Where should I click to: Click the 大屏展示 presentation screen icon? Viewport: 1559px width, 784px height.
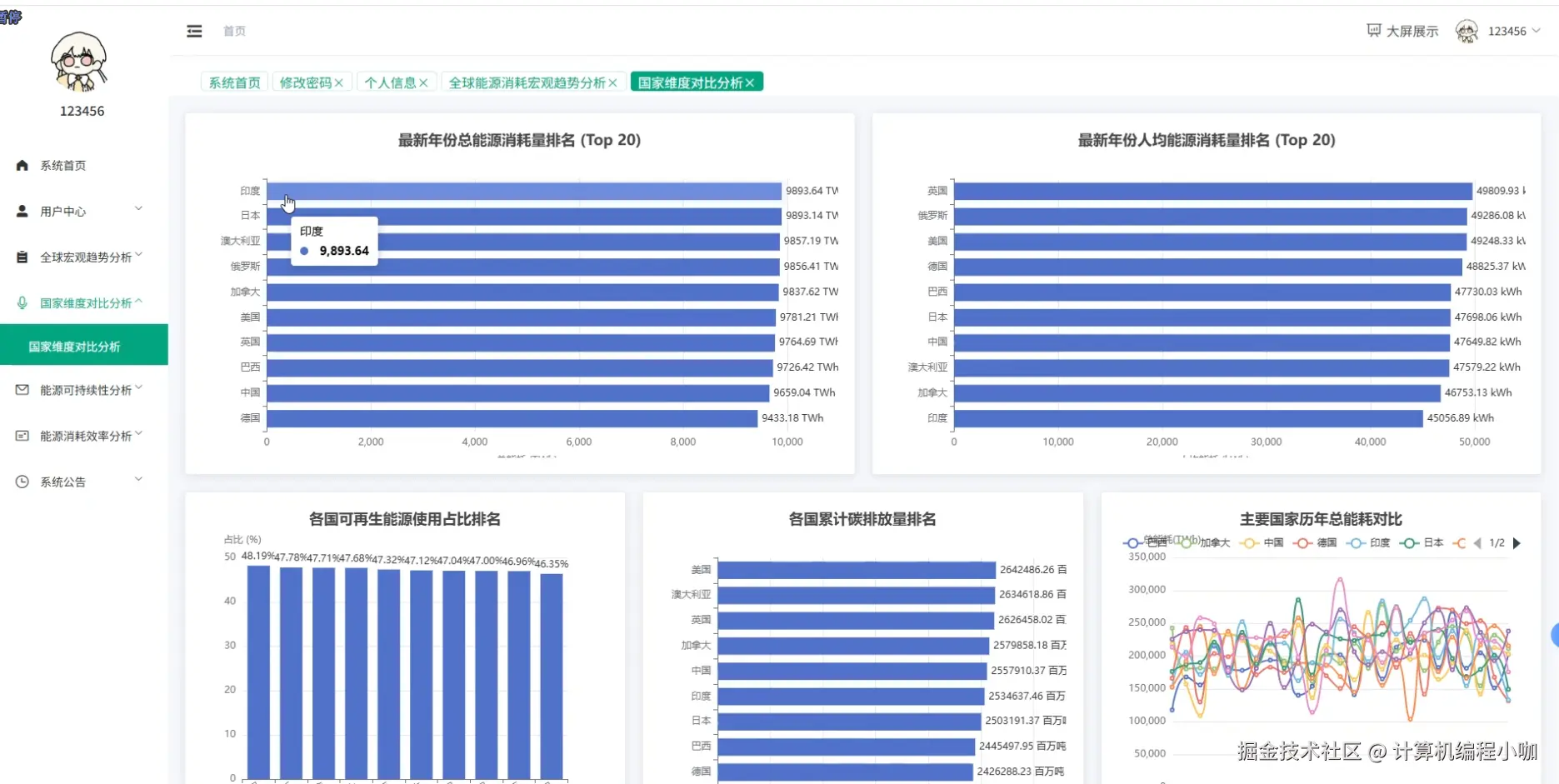click(1373, 31)
